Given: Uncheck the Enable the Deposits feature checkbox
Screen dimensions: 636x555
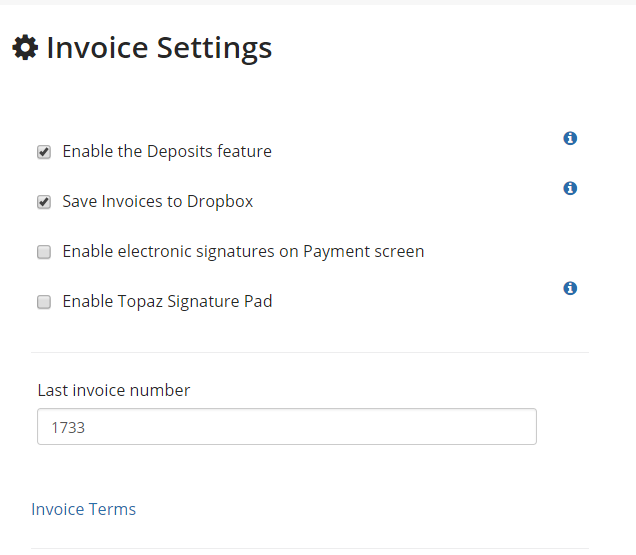Looking at the screenshot, I should coord(44,152).
